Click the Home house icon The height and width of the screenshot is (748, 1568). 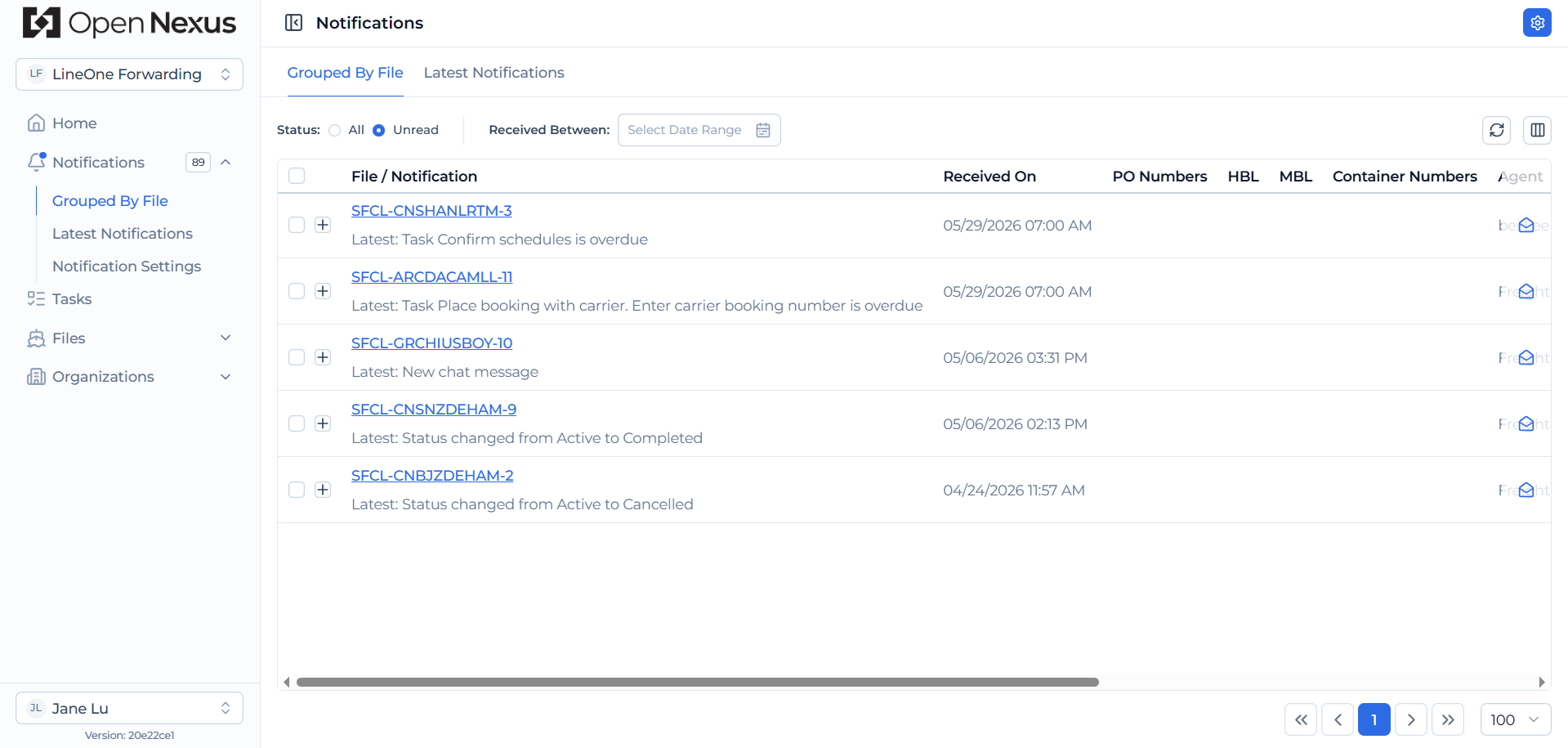(x=36, y=123)
